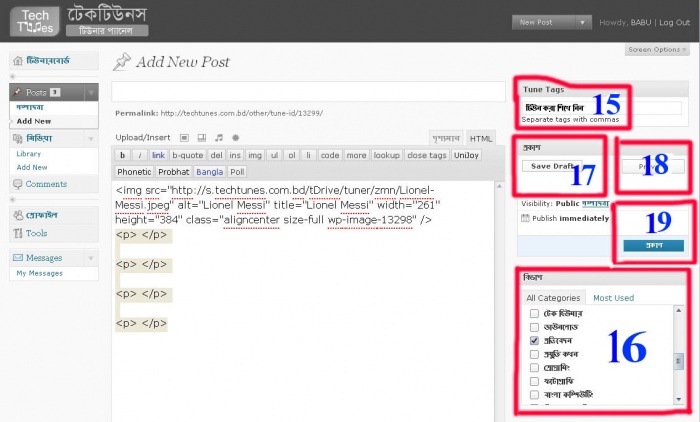Select Probhat keyboard layout button
The height and width of the screenshot is (422, 700).
point(174,172)
